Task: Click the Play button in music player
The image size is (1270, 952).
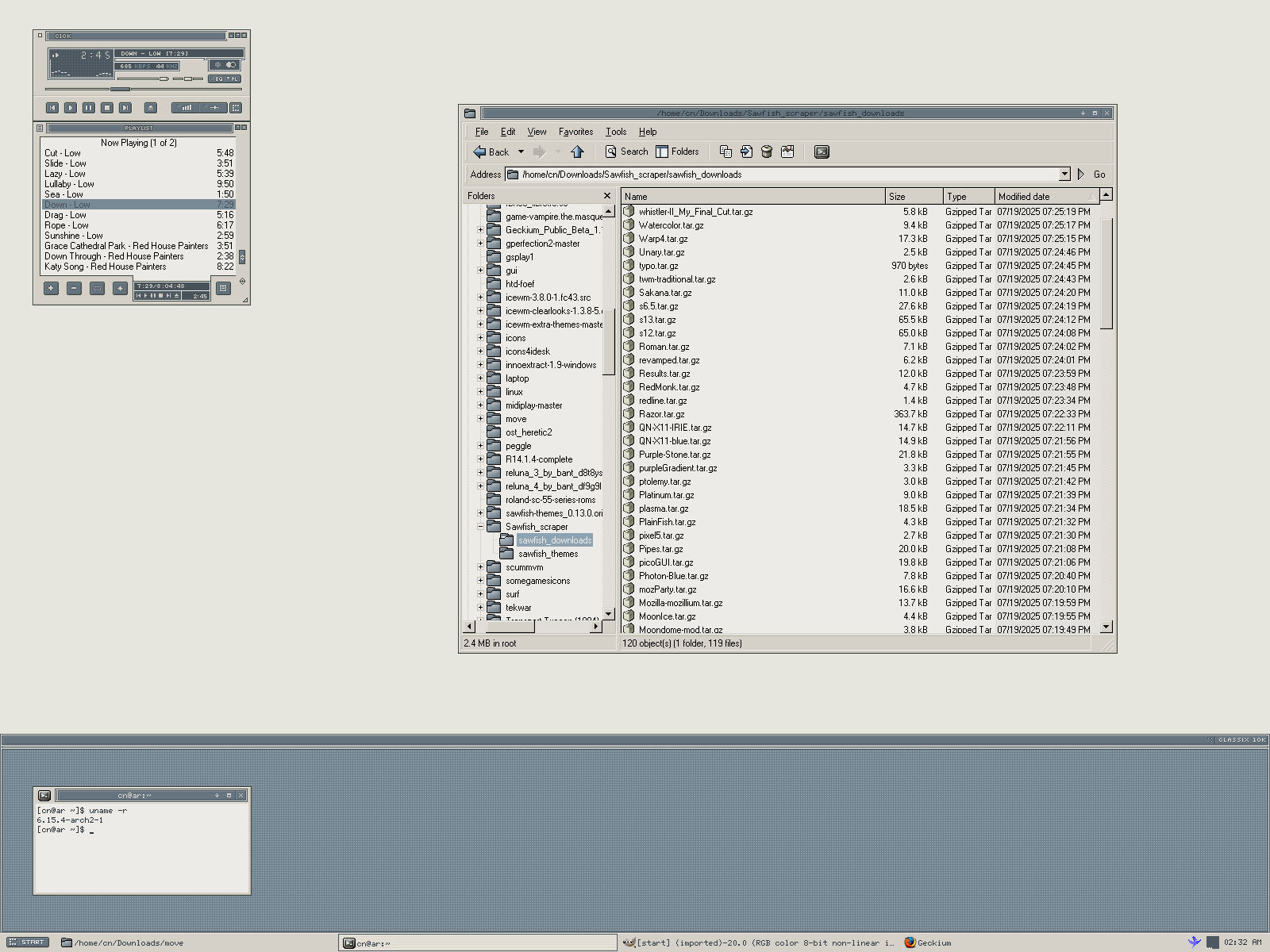Action: (x=71, y=108)
